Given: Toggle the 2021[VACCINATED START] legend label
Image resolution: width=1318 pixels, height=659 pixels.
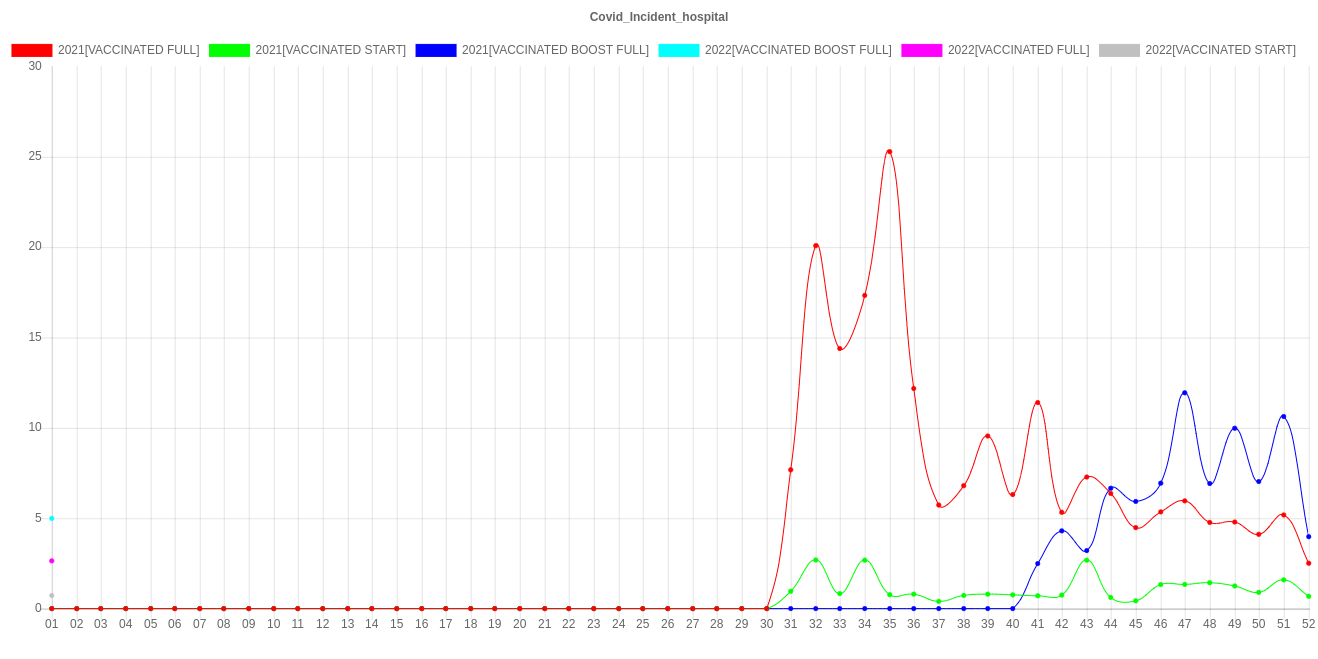Looking at the screenshot, I should (x=331, y=50).
